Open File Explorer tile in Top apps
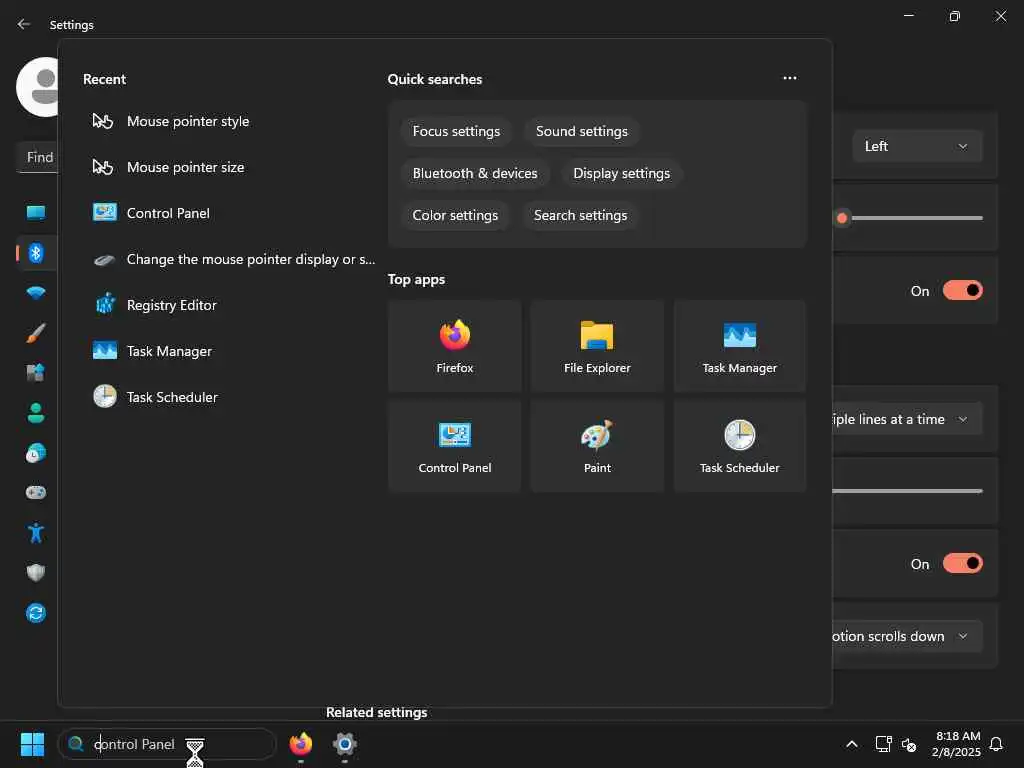 tap(597, 346)
